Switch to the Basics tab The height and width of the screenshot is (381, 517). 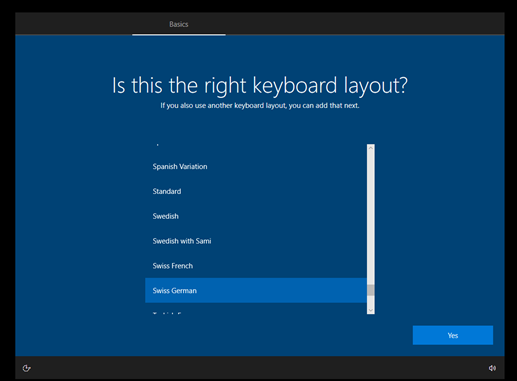(179, 24)
